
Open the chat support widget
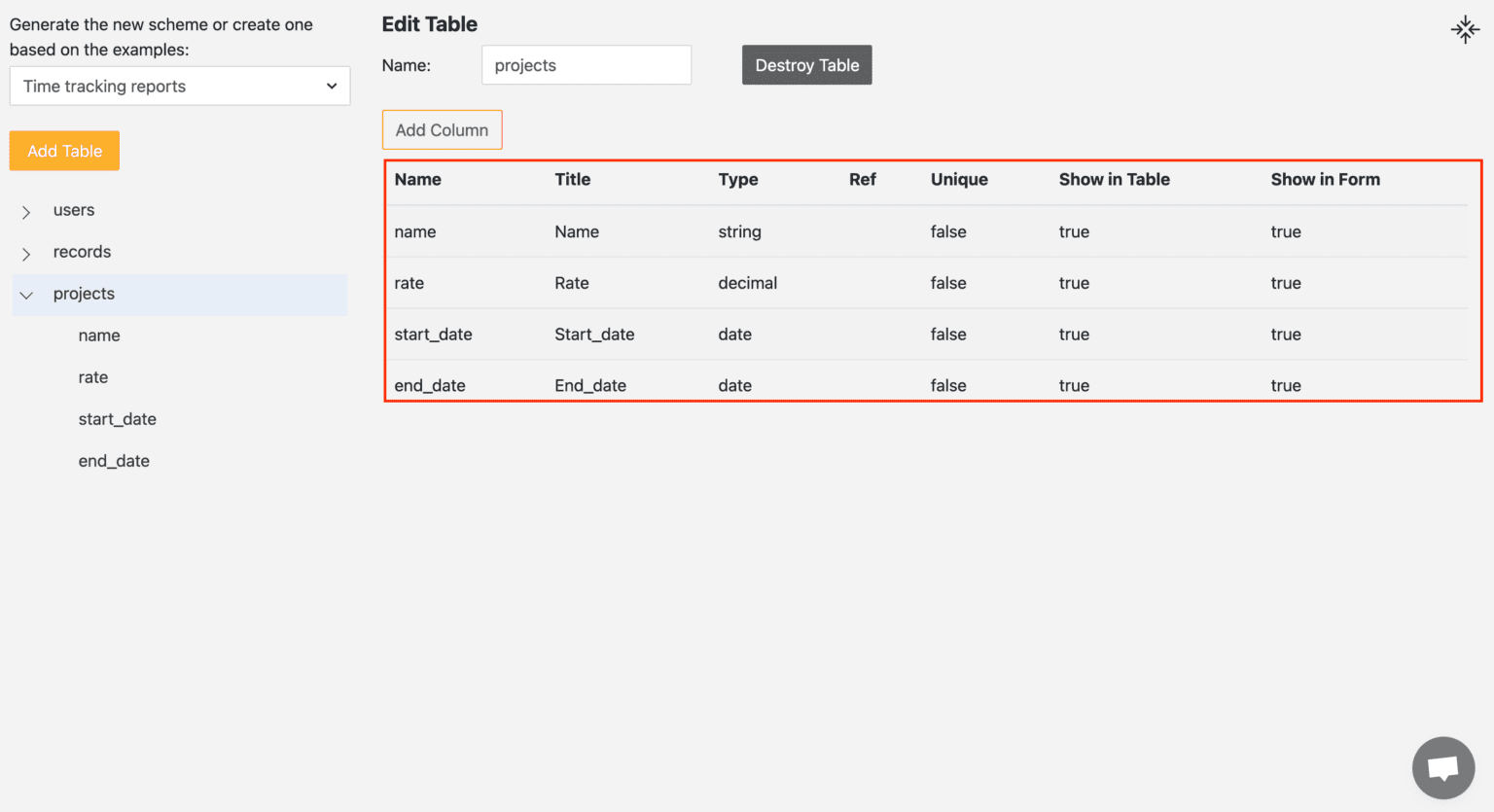[x=1442, y=767]
